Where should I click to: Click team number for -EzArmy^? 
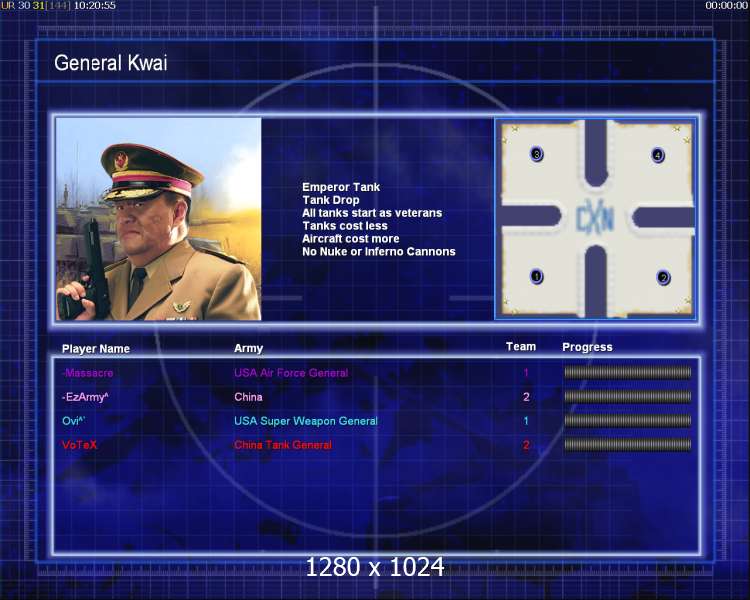[x=526, y=397]
